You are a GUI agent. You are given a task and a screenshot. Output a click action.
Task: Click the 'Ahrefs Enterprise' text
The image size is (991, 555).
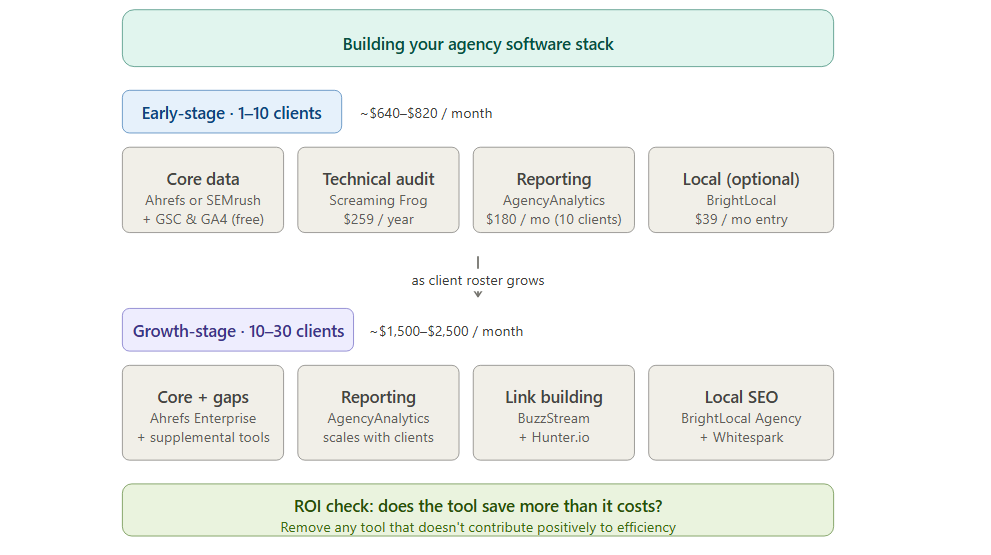click(203, 418)
